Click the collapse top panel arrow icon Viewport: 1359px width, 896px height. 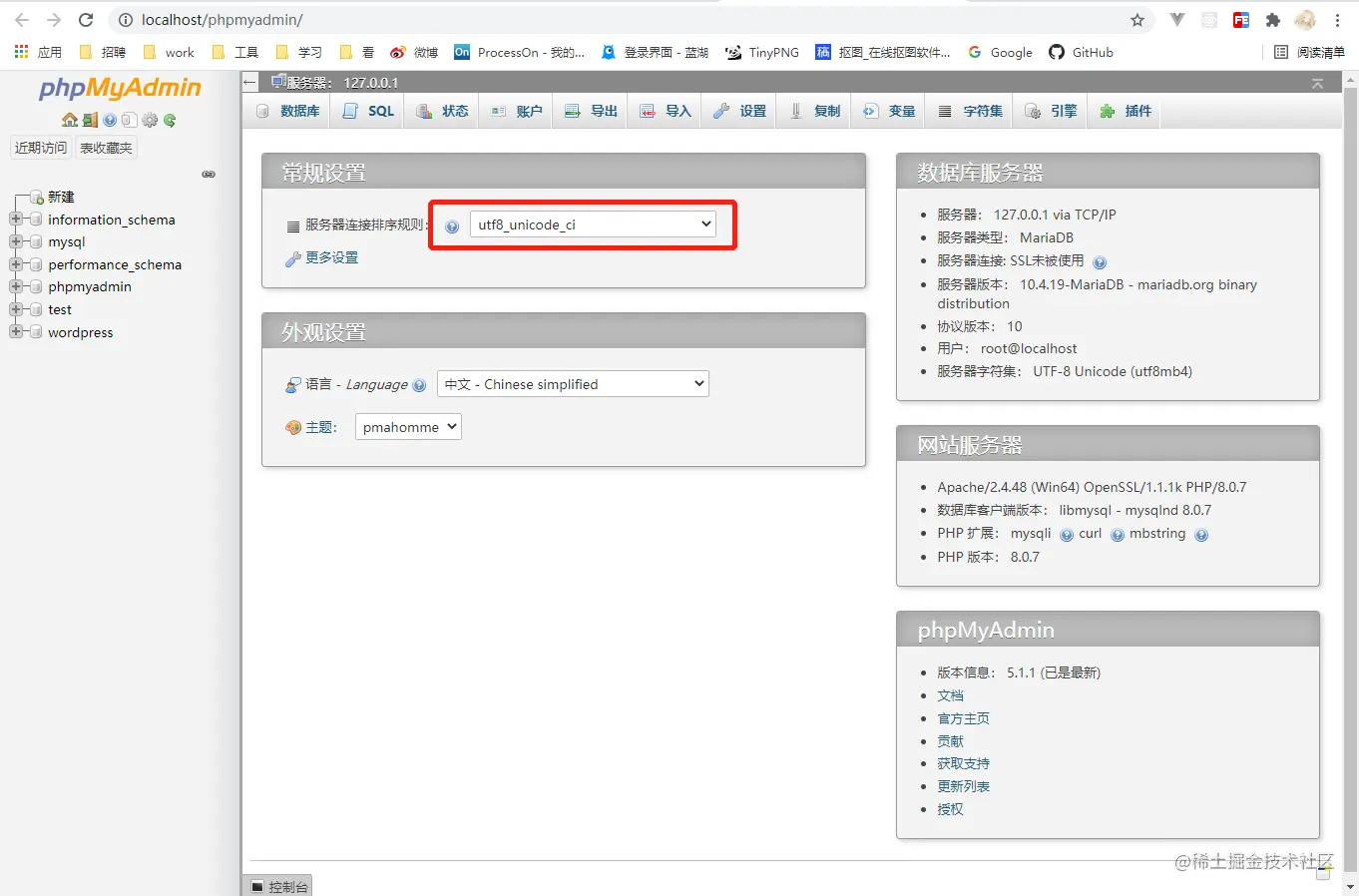1317,84
